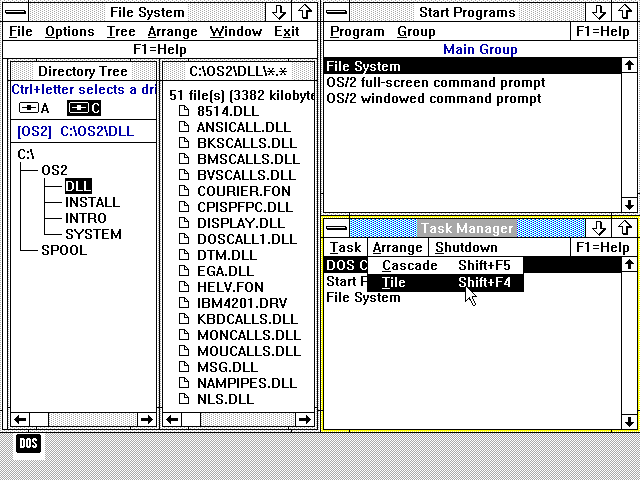Click F1=Help in Start Programs
Image resolution: width=640 pixels, height=480 pixels.
[602, 31]
